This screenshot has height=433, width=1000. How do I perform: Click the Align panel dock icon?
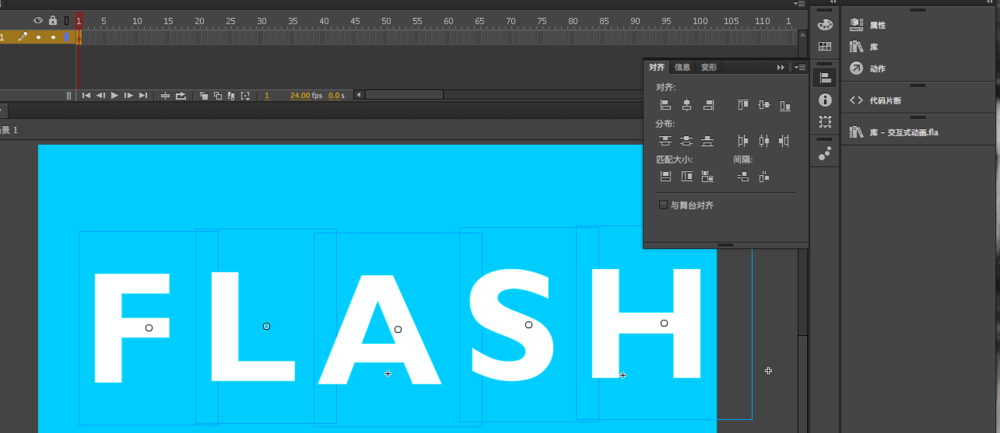click(x=825, y=78)
